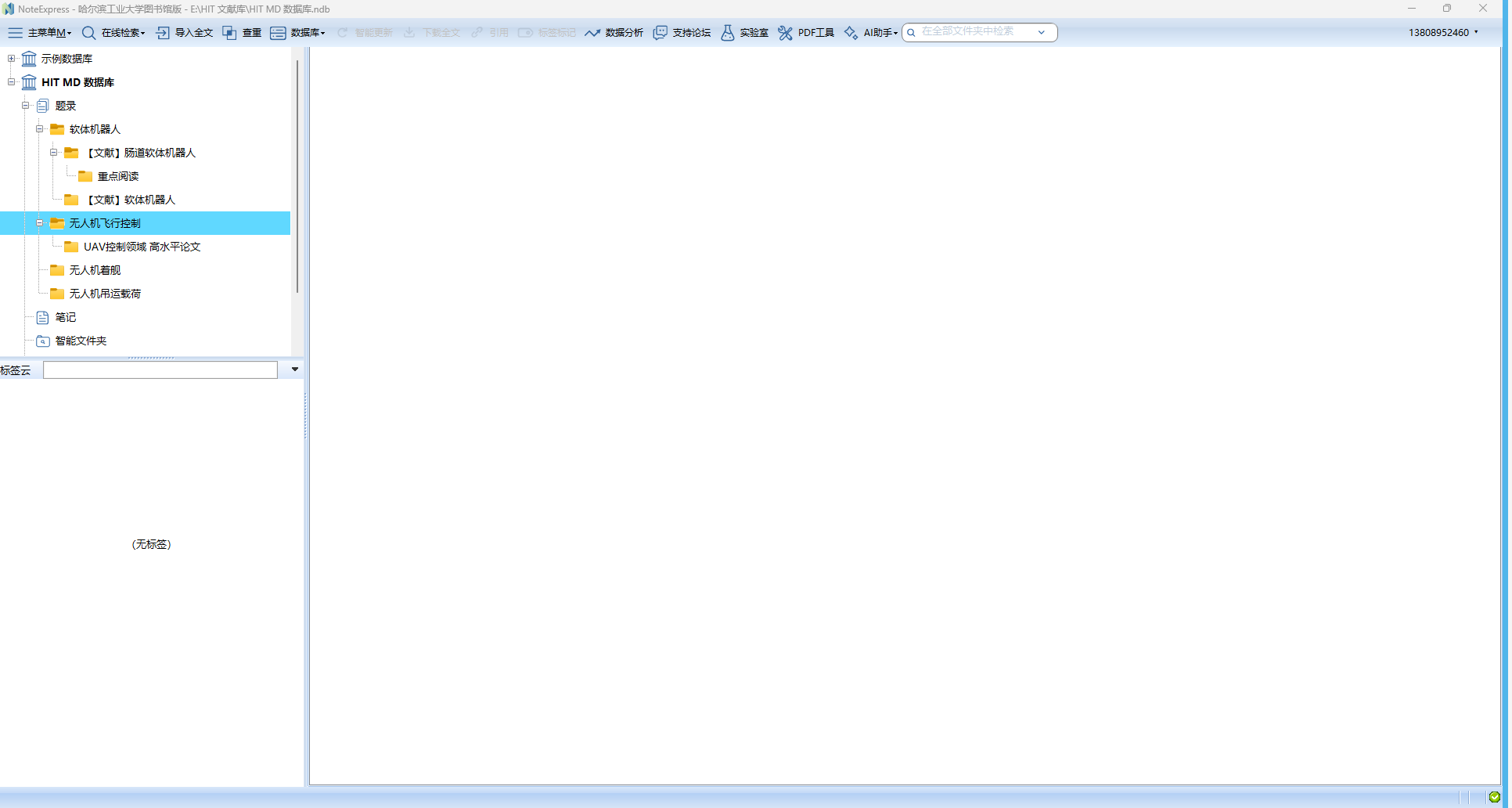The width and height of the screenshot is (1512, 808).
Task: Expand the 示例数据库 tree node
Action: pyautogui.click(x=11, y=59)
